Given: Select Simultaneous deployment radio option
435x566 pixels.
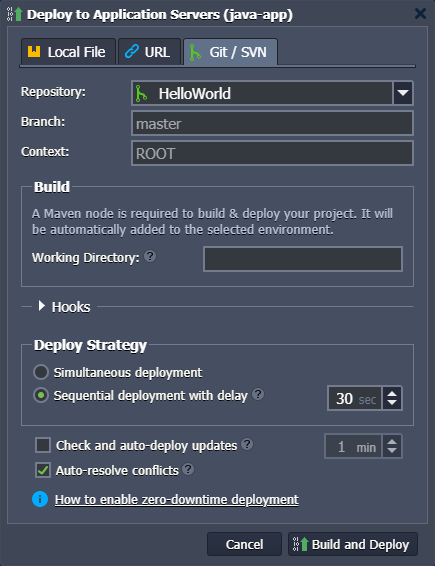Looking at the screenshot, I should pyautogui.click(x=41, y=372).
